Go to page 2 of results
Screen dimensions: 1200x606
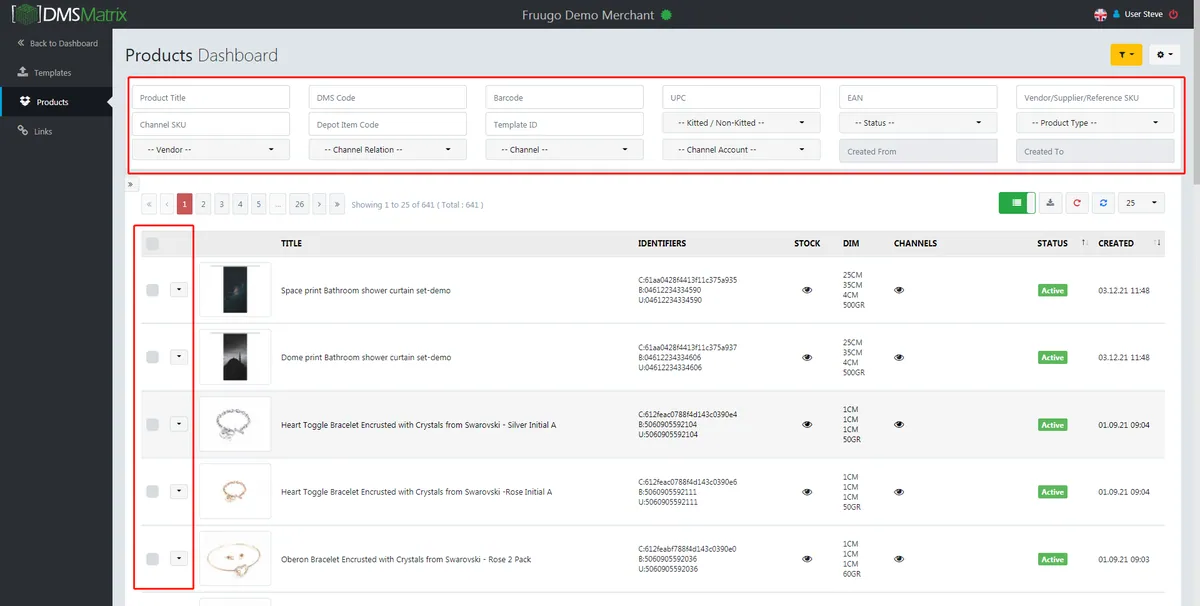pyautogui.click(x=203, y=204)
